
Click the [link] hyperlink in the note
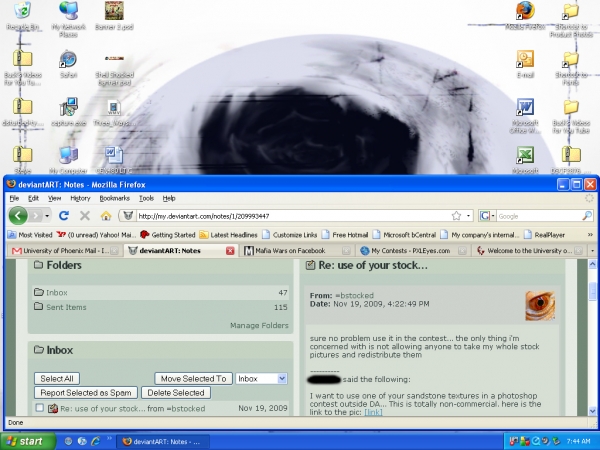[373, 412]
